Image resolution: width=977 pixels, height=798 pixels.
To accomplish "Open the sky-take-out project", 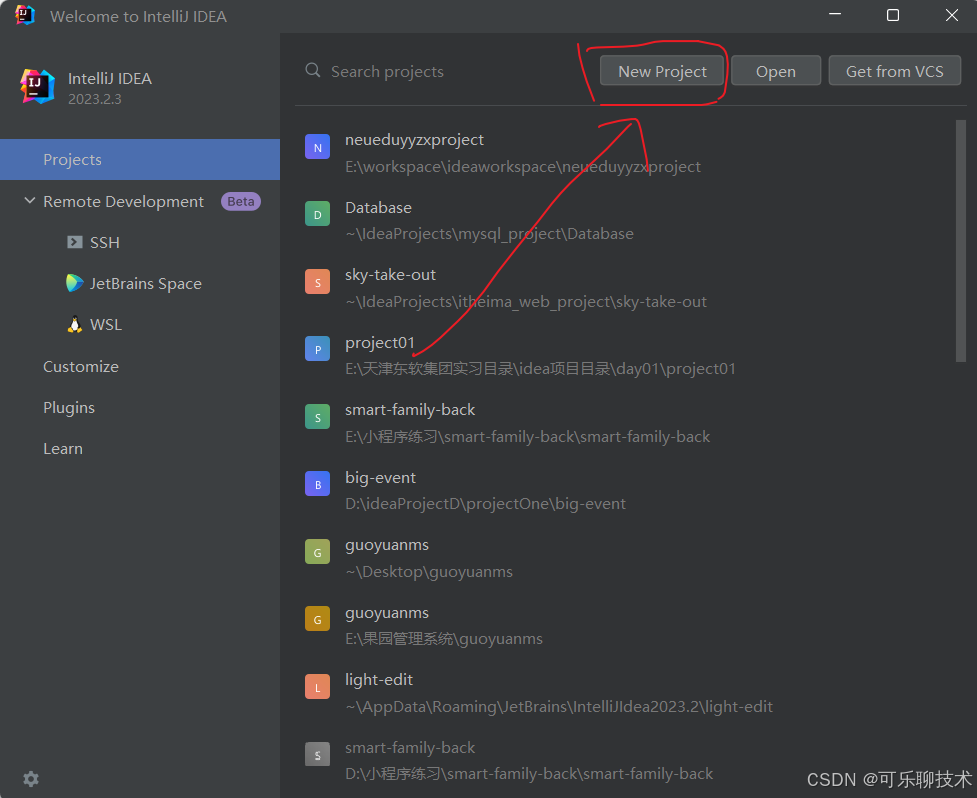I will pos(391,275).
